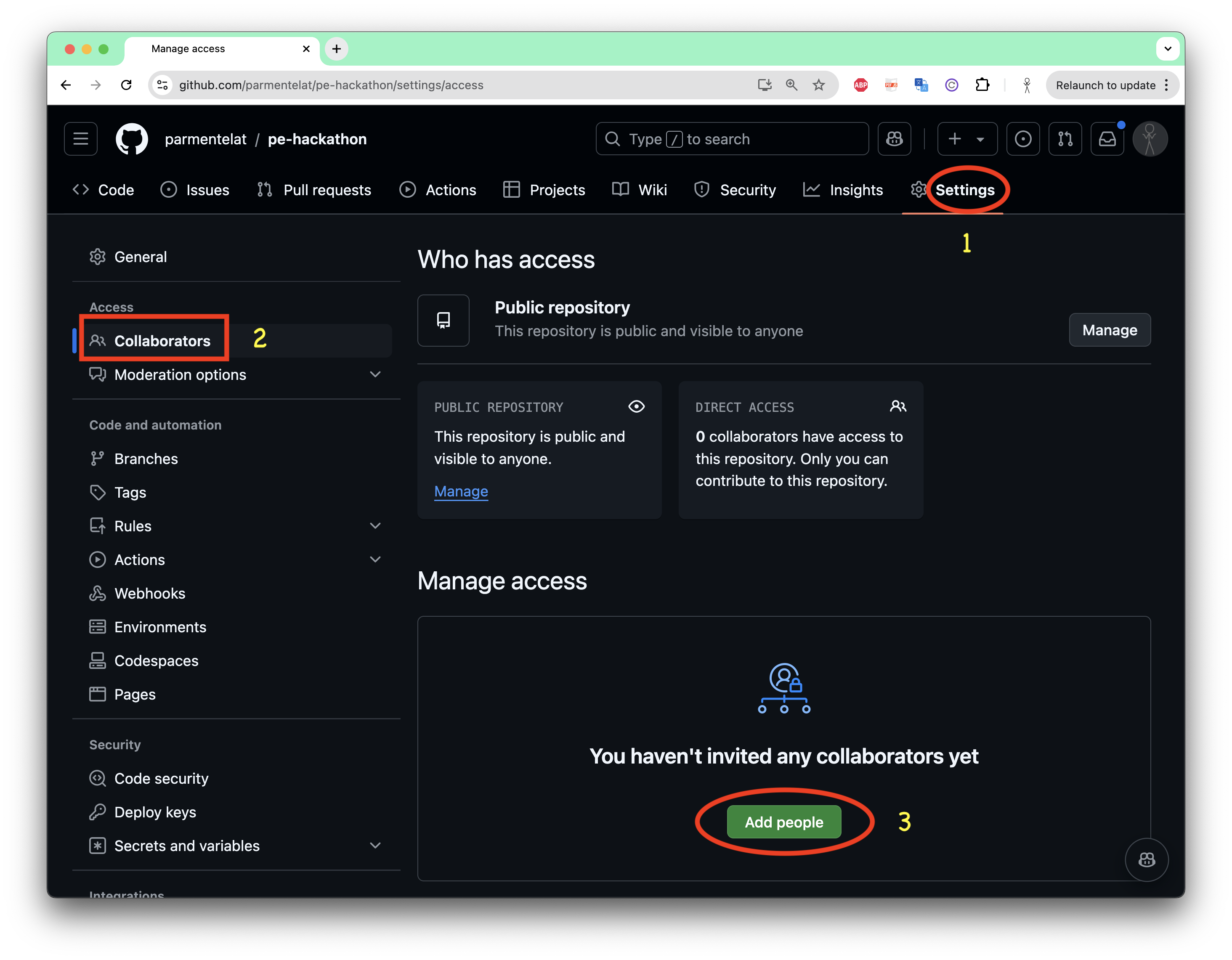
Task: Open the create new plus dropdown
Action: (x=967, y=139)
